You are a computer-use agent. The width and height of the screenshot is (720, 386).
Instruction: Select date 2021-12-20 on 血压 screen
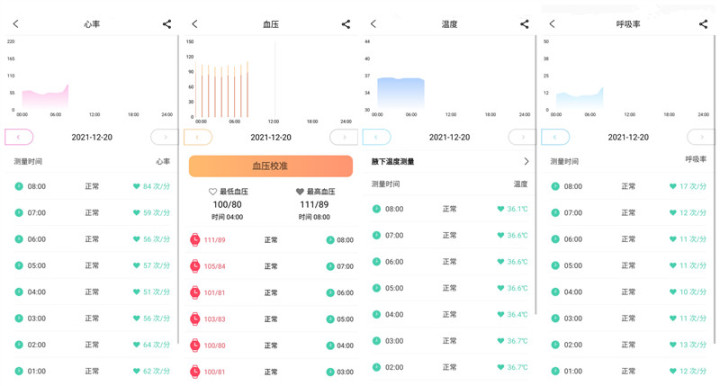point(271,137)
